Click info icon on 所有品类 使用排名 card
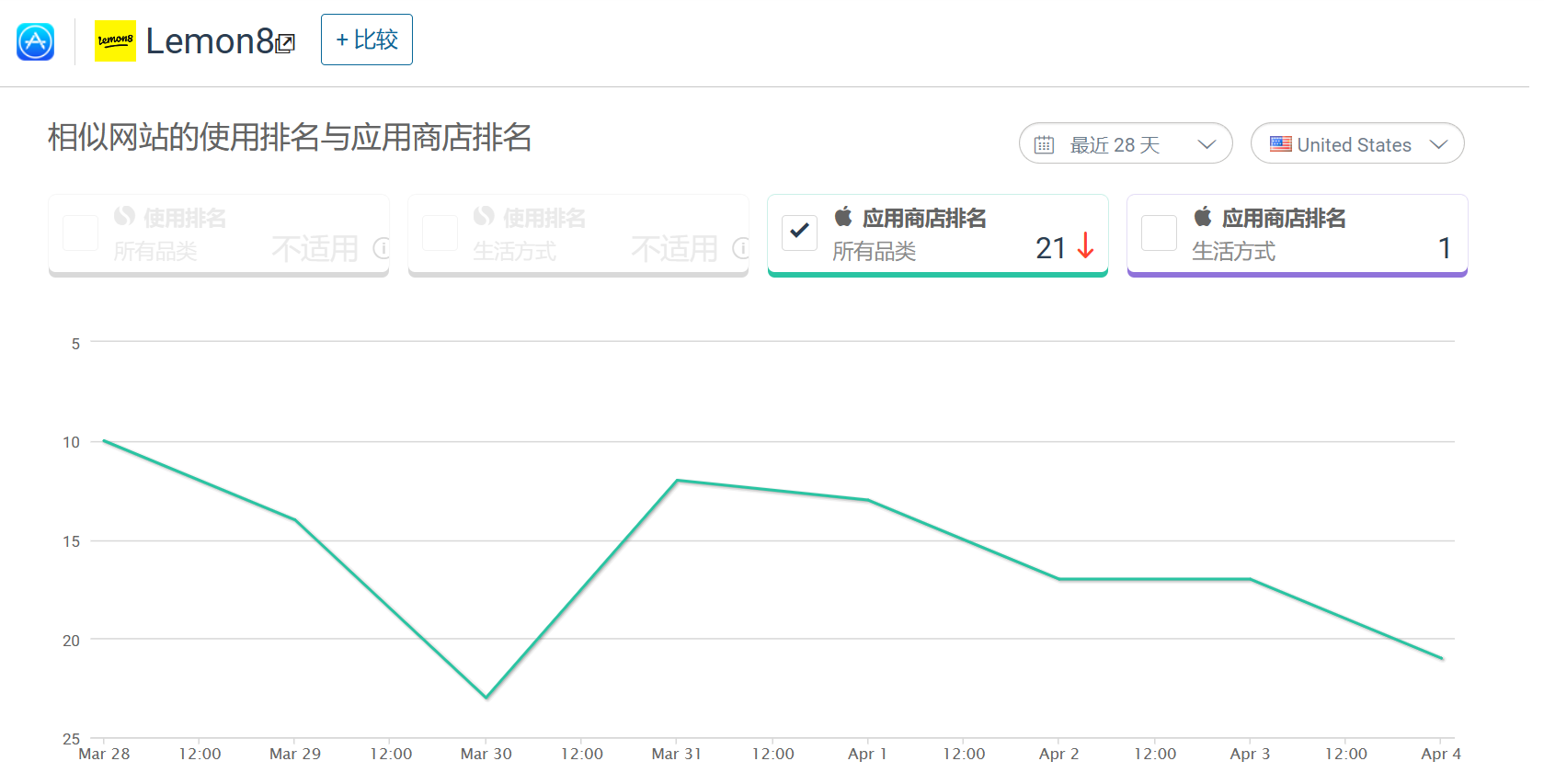This screenshot has height=784, width=1544. [381, 248]
